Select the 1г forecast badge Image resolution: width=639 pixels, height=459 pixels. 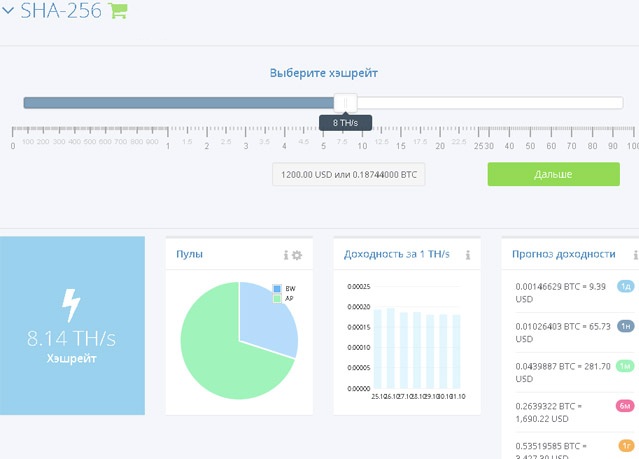pyautogui.click(x=626, y=446)
